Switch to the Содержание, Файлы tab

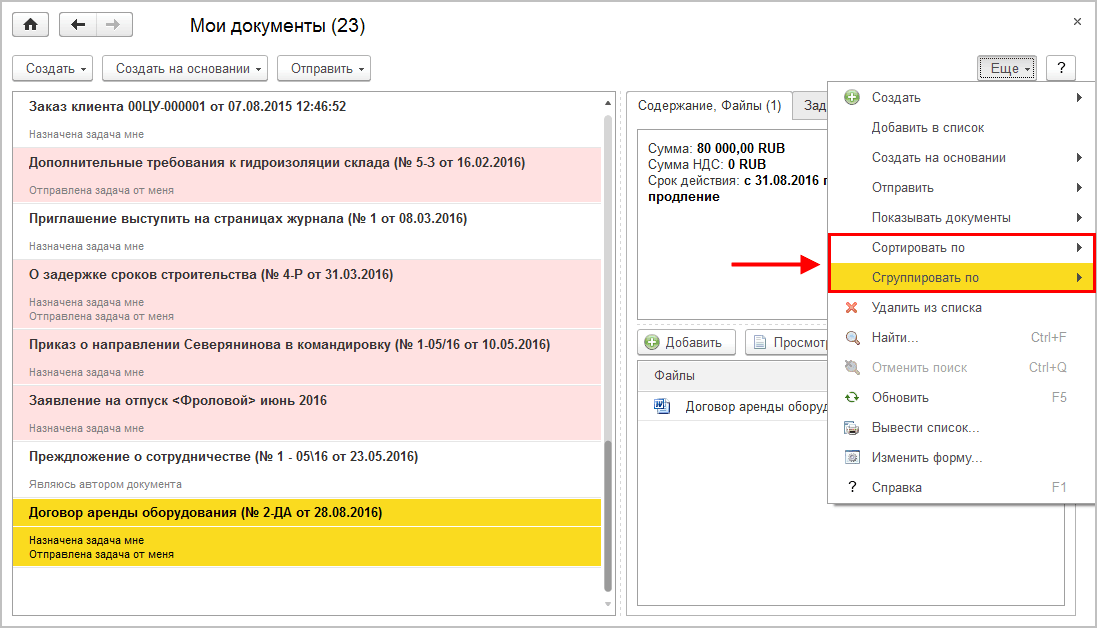click(x=710, y=106)
